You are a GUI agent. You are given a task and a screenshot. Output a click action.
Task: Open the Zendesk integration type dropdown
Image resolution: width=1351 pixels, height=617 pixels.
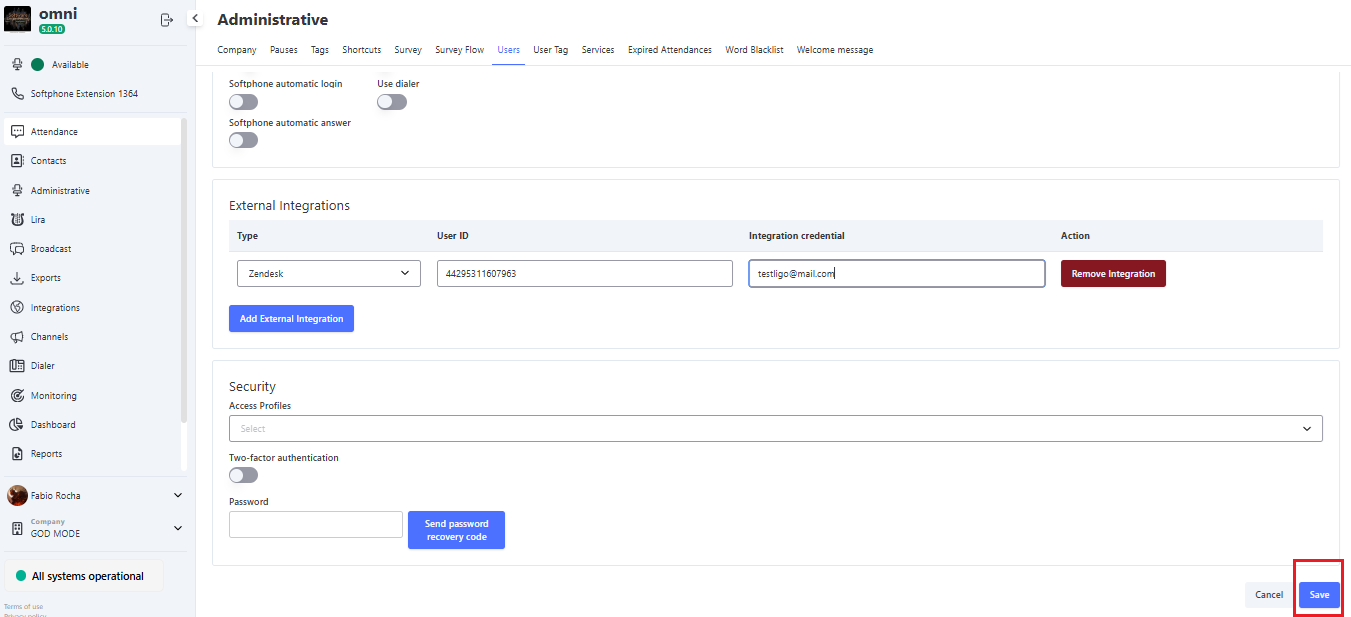(329, 273)
